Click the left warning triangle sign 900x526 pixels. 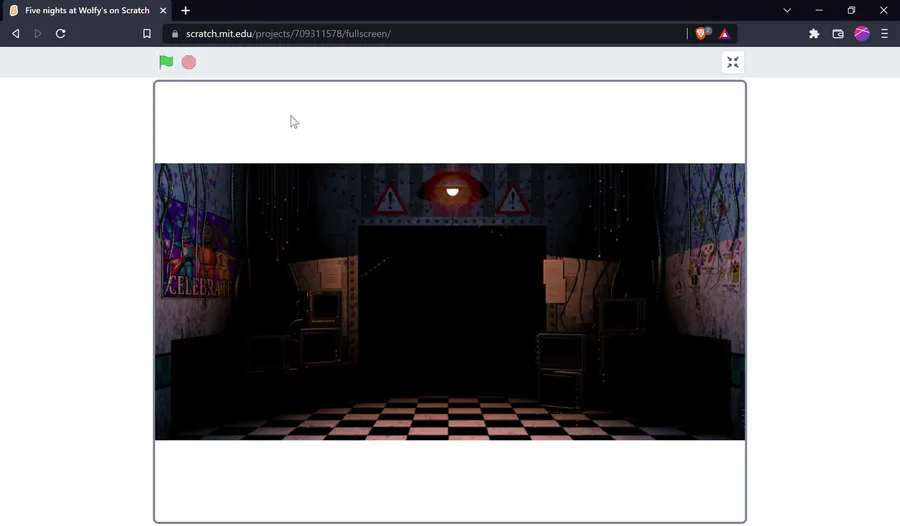tap(390, 199)
